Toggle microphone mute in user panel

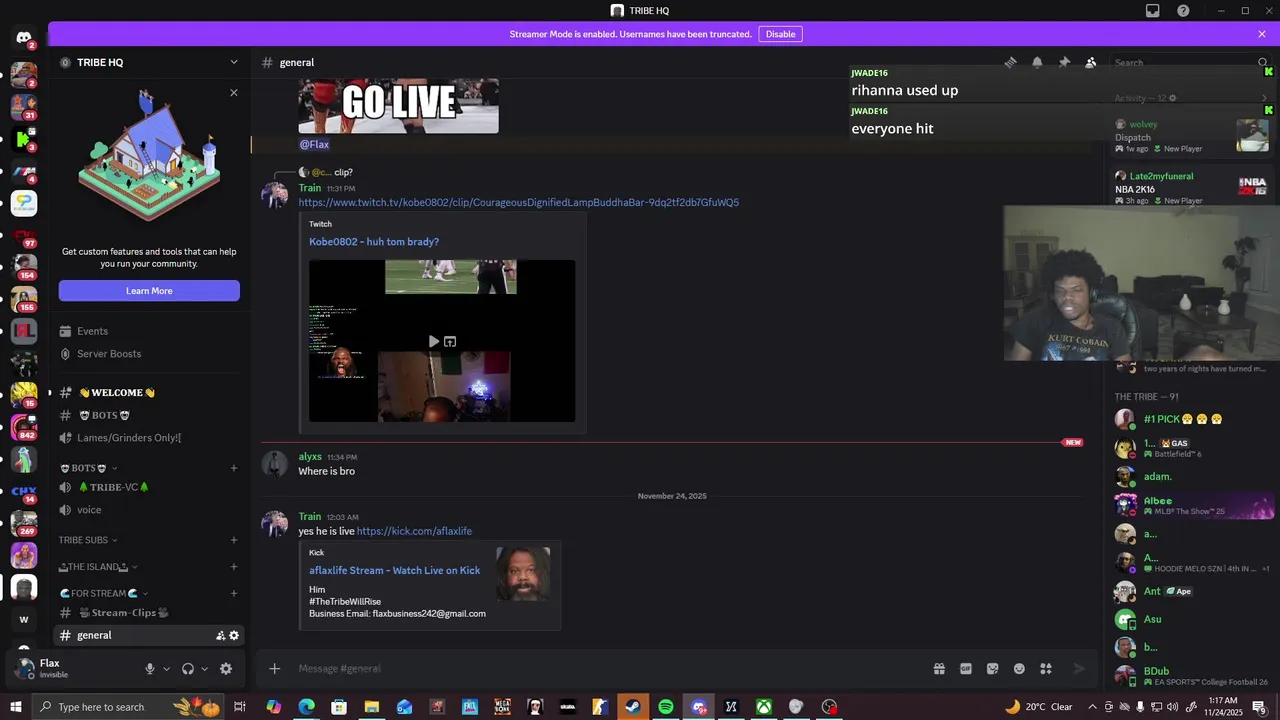coord(150,668)
